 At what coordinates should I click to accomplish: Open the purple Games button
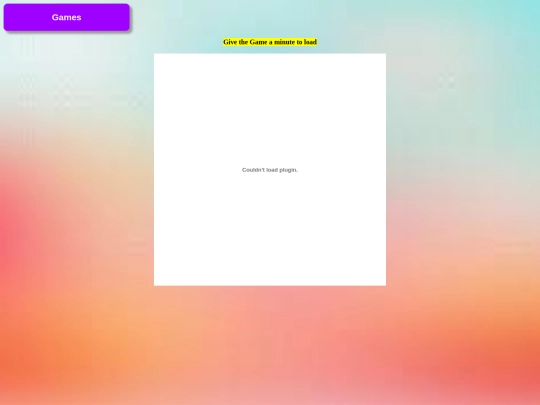66,17
